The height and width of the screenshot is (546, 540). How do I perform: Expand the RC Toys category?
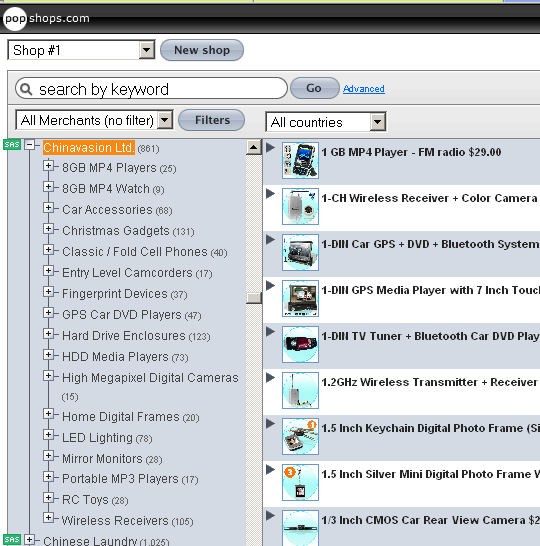click(x=48, y=497)
